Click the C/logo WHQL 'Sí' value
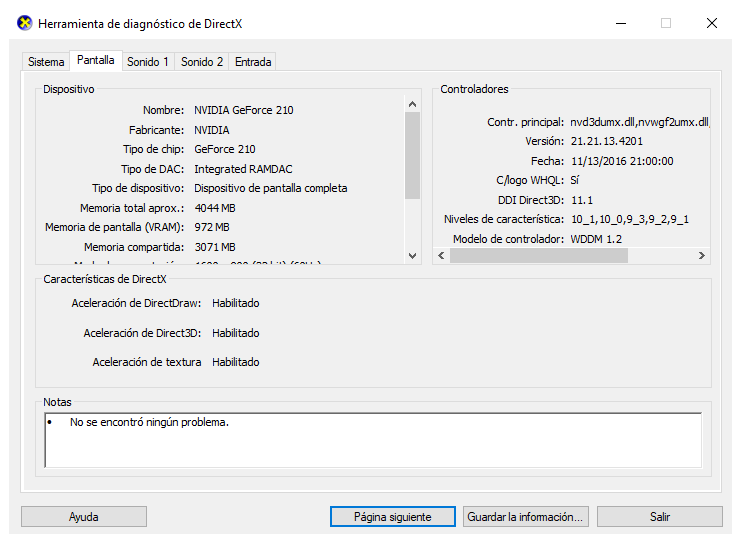Viewport: 750px width, 534px height. pyautogui.click(x=574, y=180)
